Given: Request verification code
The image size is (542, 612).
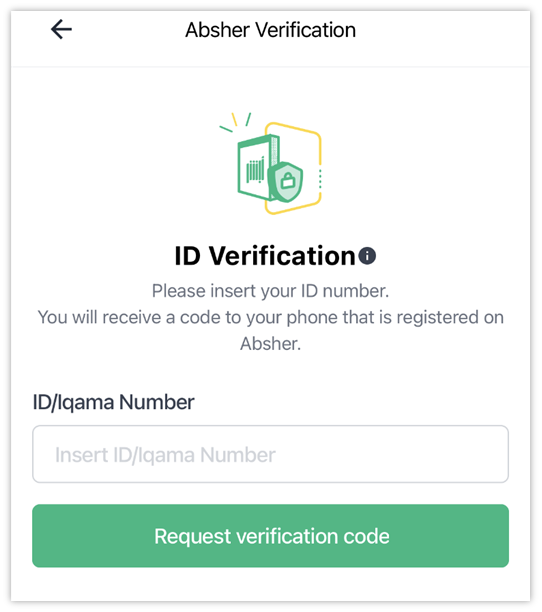Looking at the screenshot, I should pos(270,536).
